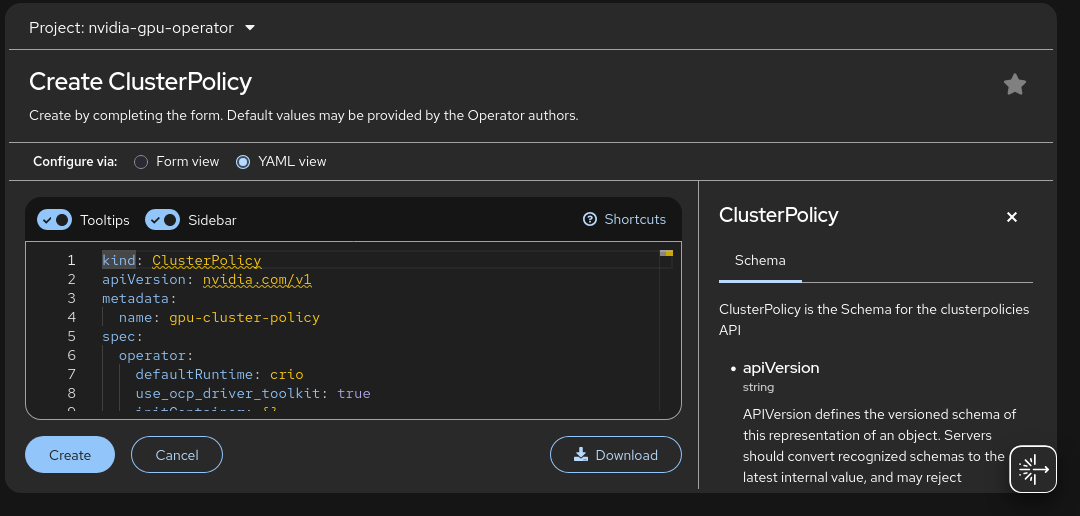Screen dimensions: 1080x516
Task: Place cursor on the kind key in line 1
Action: pos(118,260)
